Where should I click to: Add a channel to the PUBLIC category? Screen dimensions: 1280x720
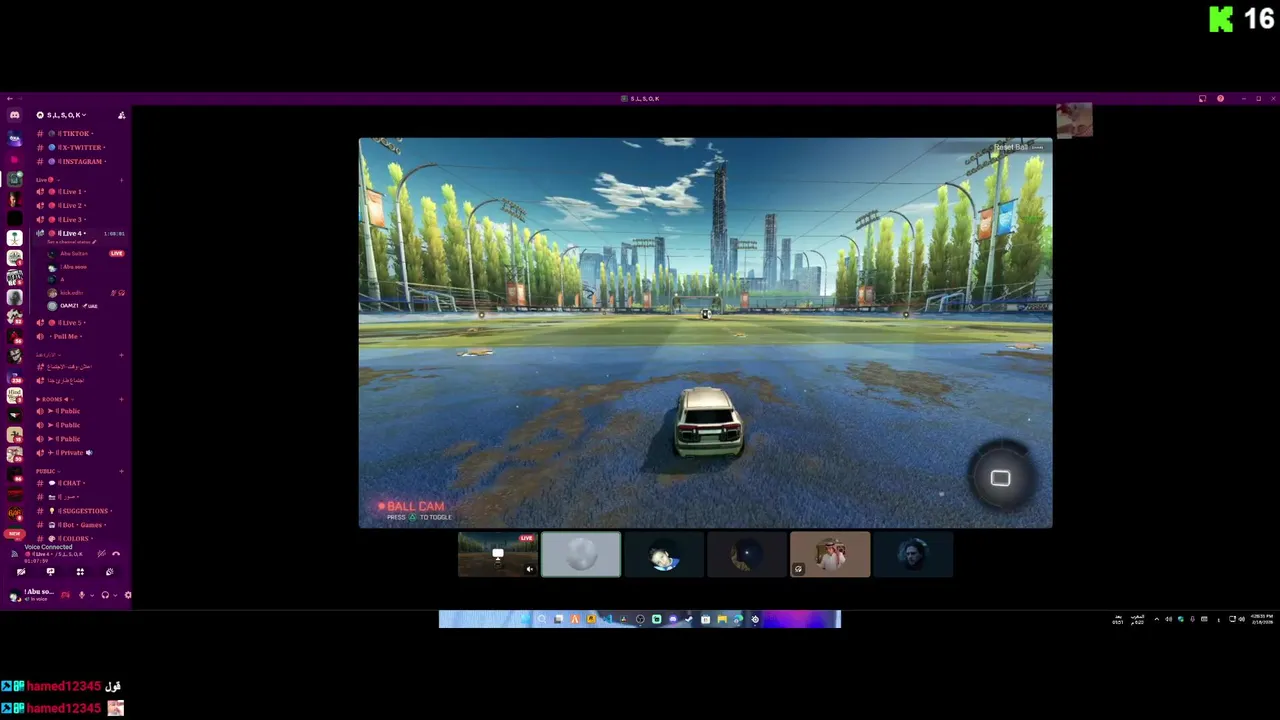click(122, 471)
